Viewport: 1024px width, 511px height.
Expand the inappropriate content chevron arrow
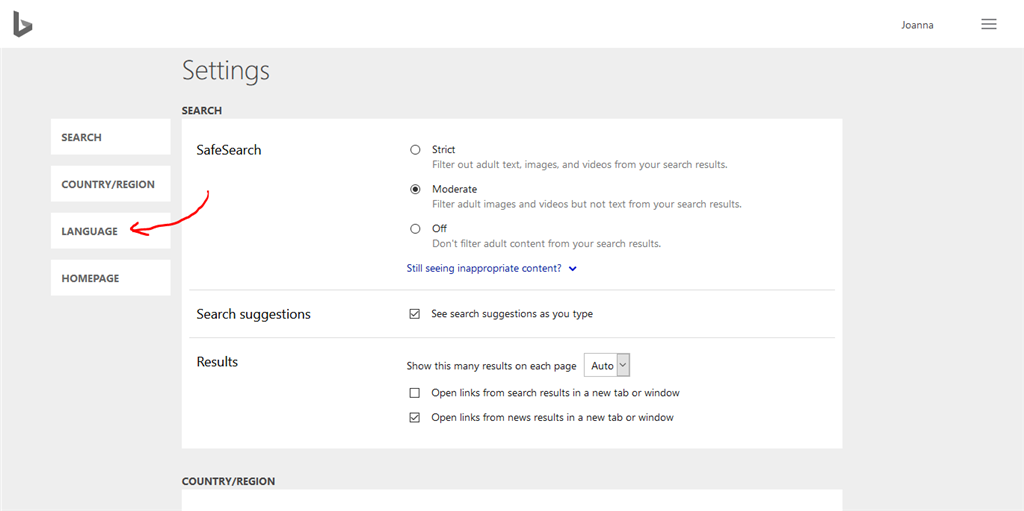(573, 269)
